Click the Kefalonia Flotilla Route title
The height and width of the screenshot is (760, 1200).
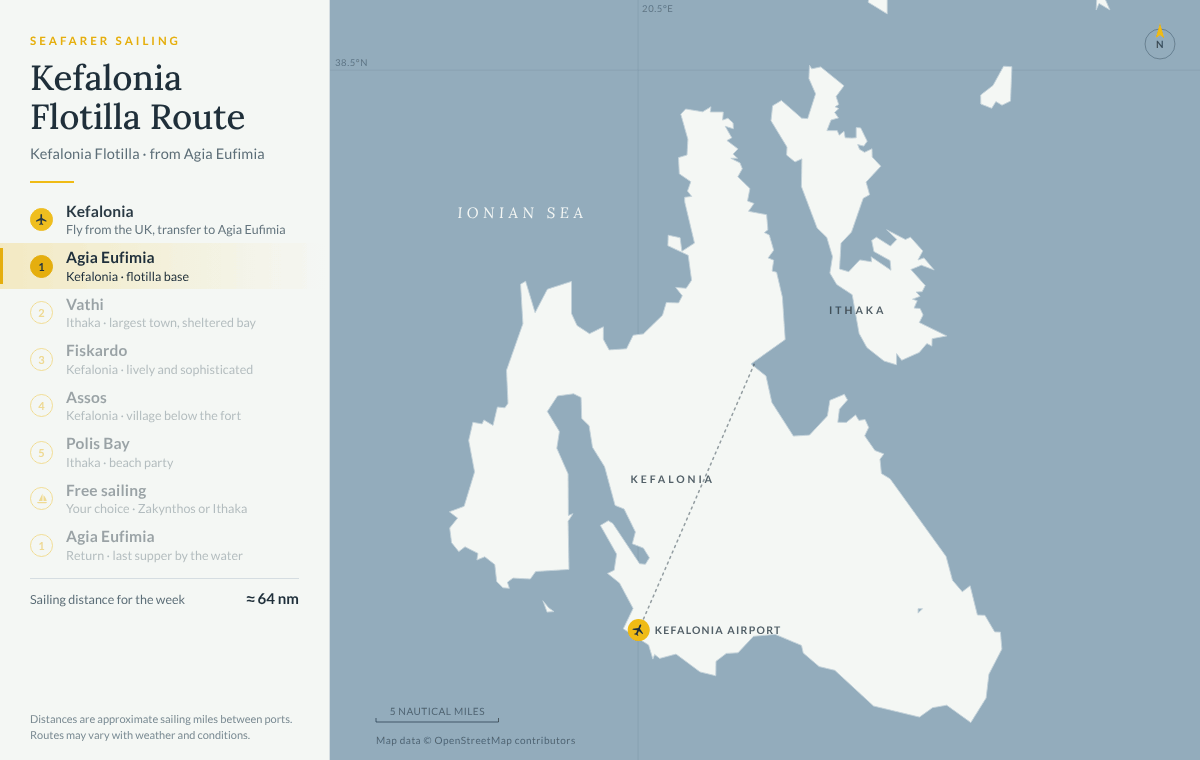pos(138,97)
